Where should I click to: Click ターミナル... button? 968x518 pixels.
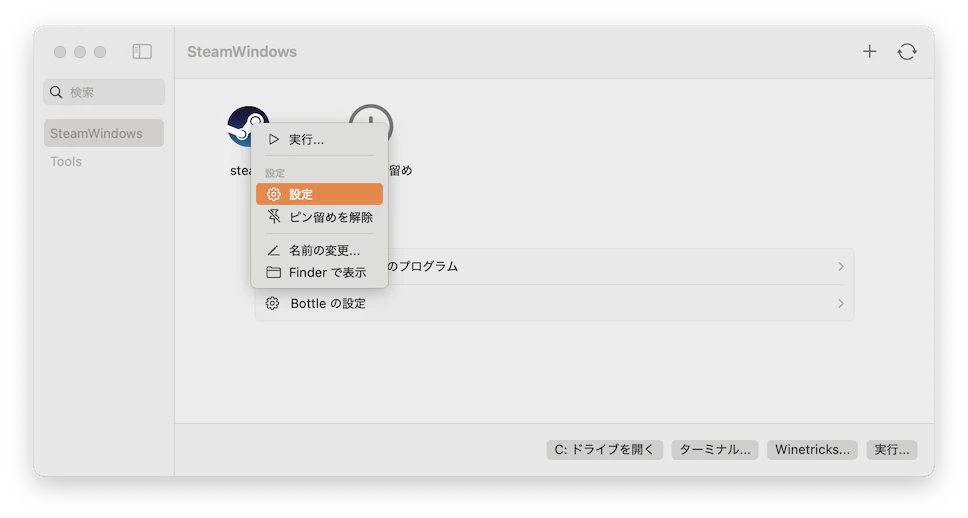(x=715, y=449)
